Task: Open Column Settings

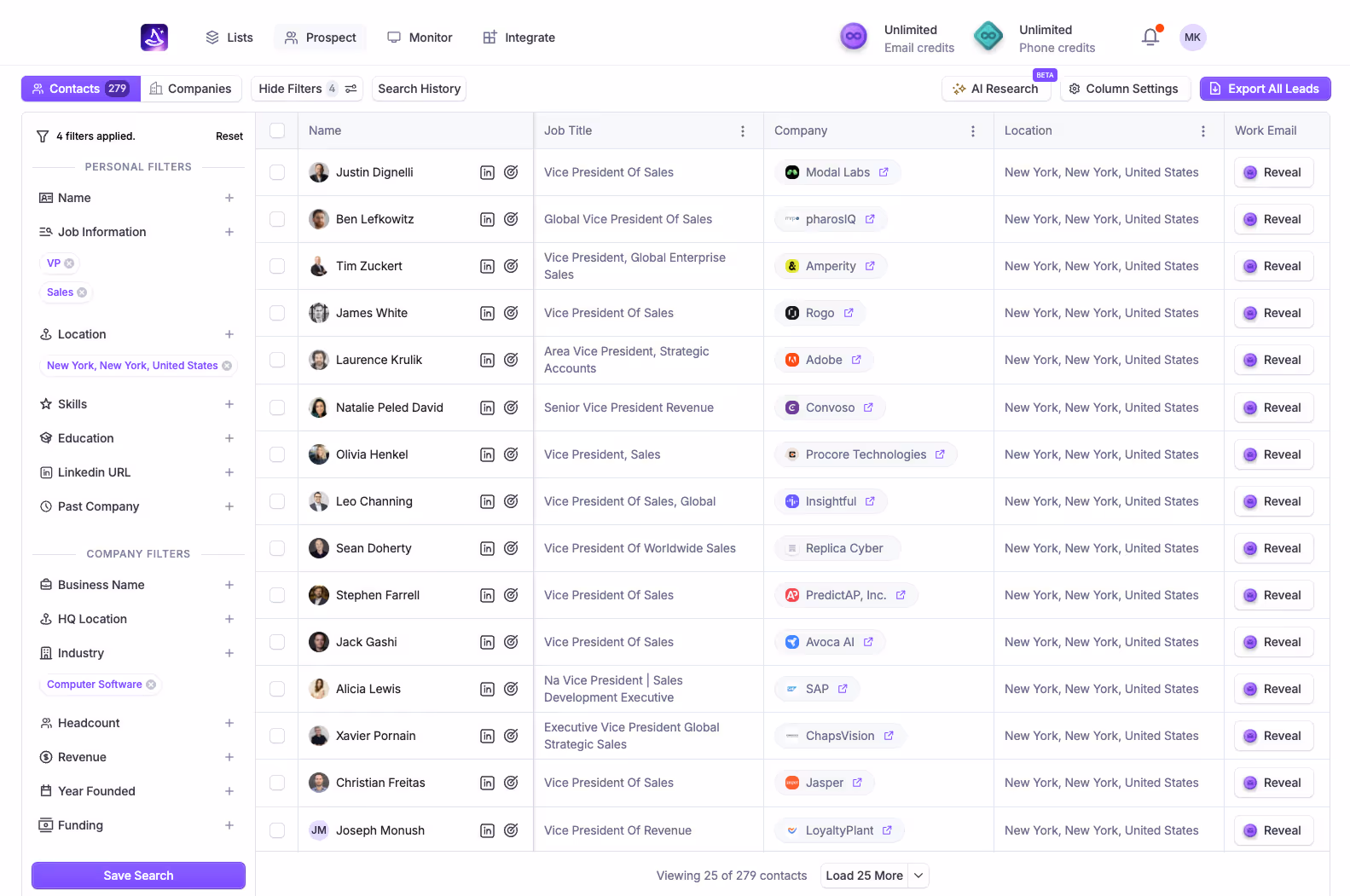Action: click(x=1125, y=89)
